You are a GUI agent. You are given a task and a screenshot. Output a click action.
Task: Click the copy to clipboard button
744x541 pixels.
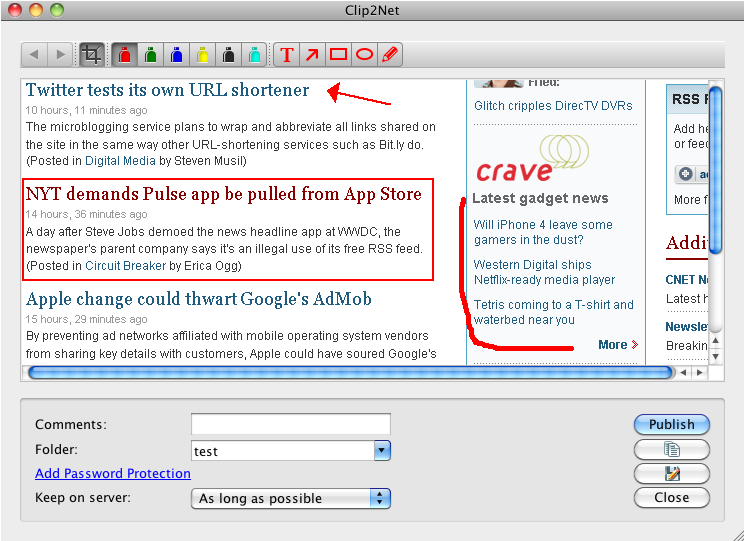point(671,449)
